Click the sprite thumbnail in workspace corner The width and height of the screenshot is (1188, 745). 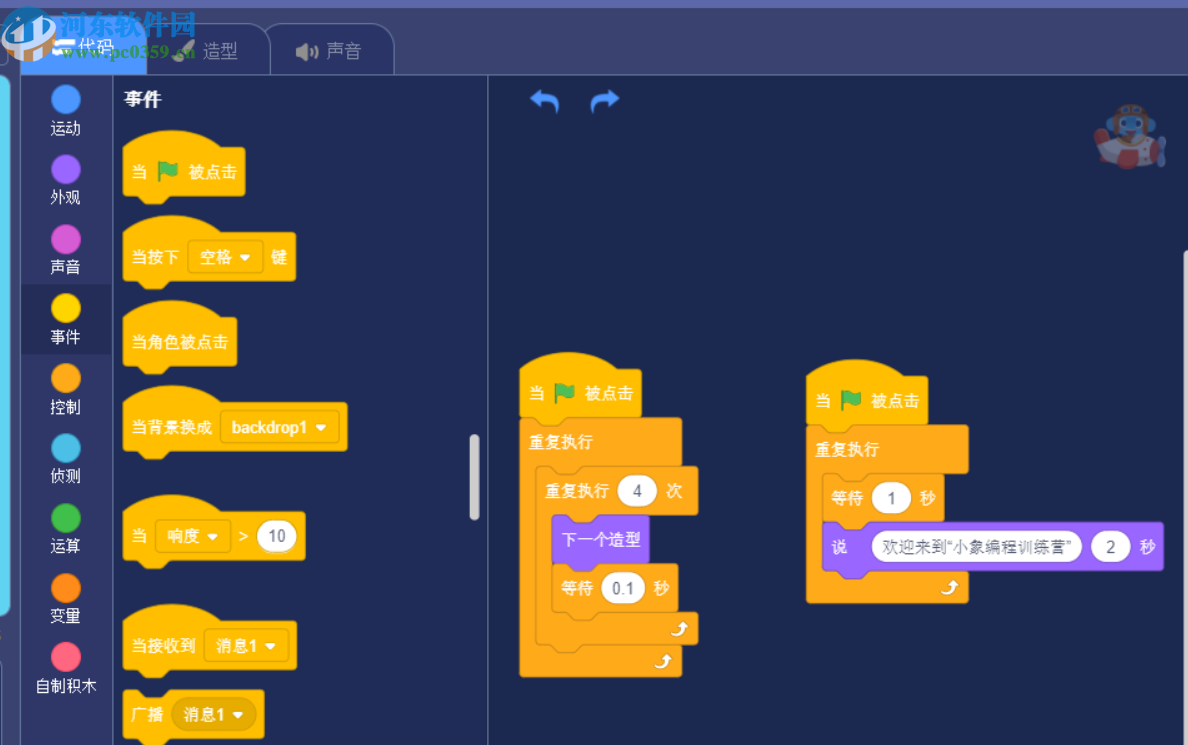click(1129, 137)
